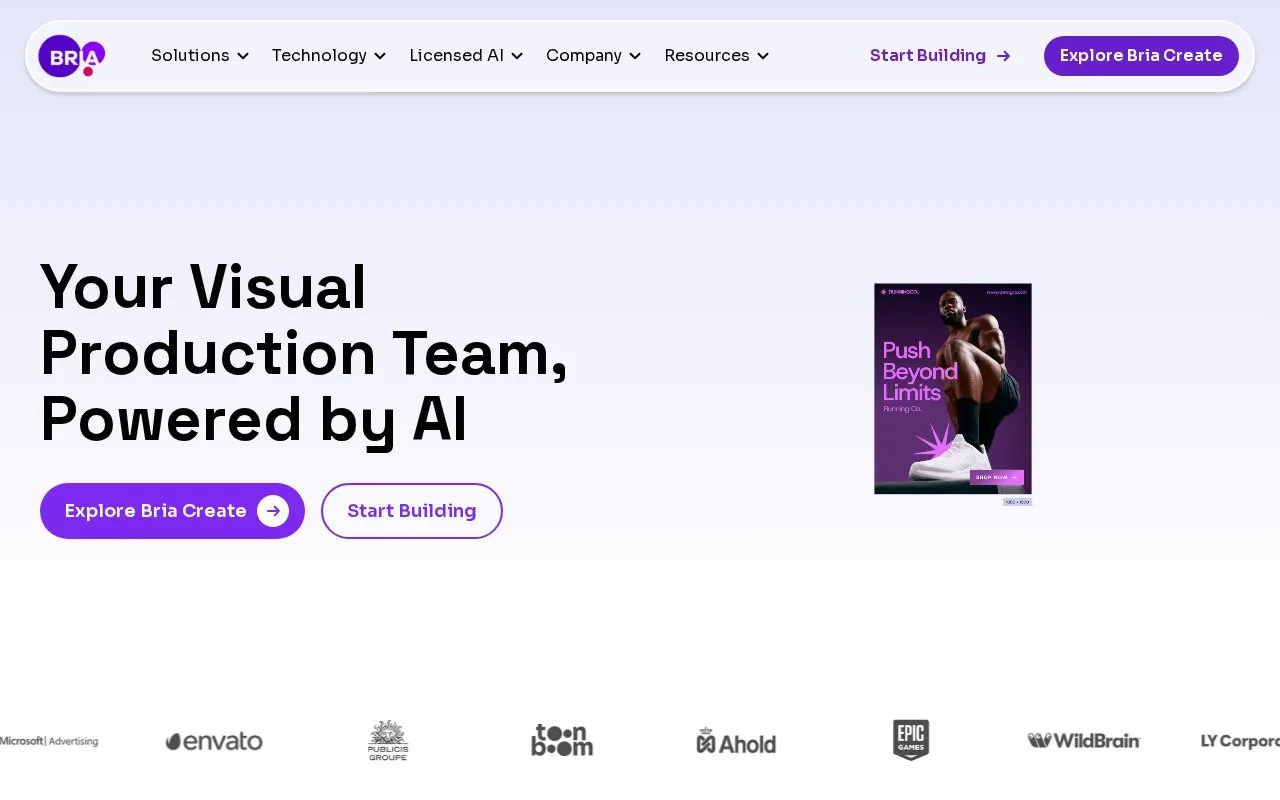The image size is (1280, 800).
Task: Open the Push Beyond Limits ad image
Action: pyautogui.click(x=953, y=389)
